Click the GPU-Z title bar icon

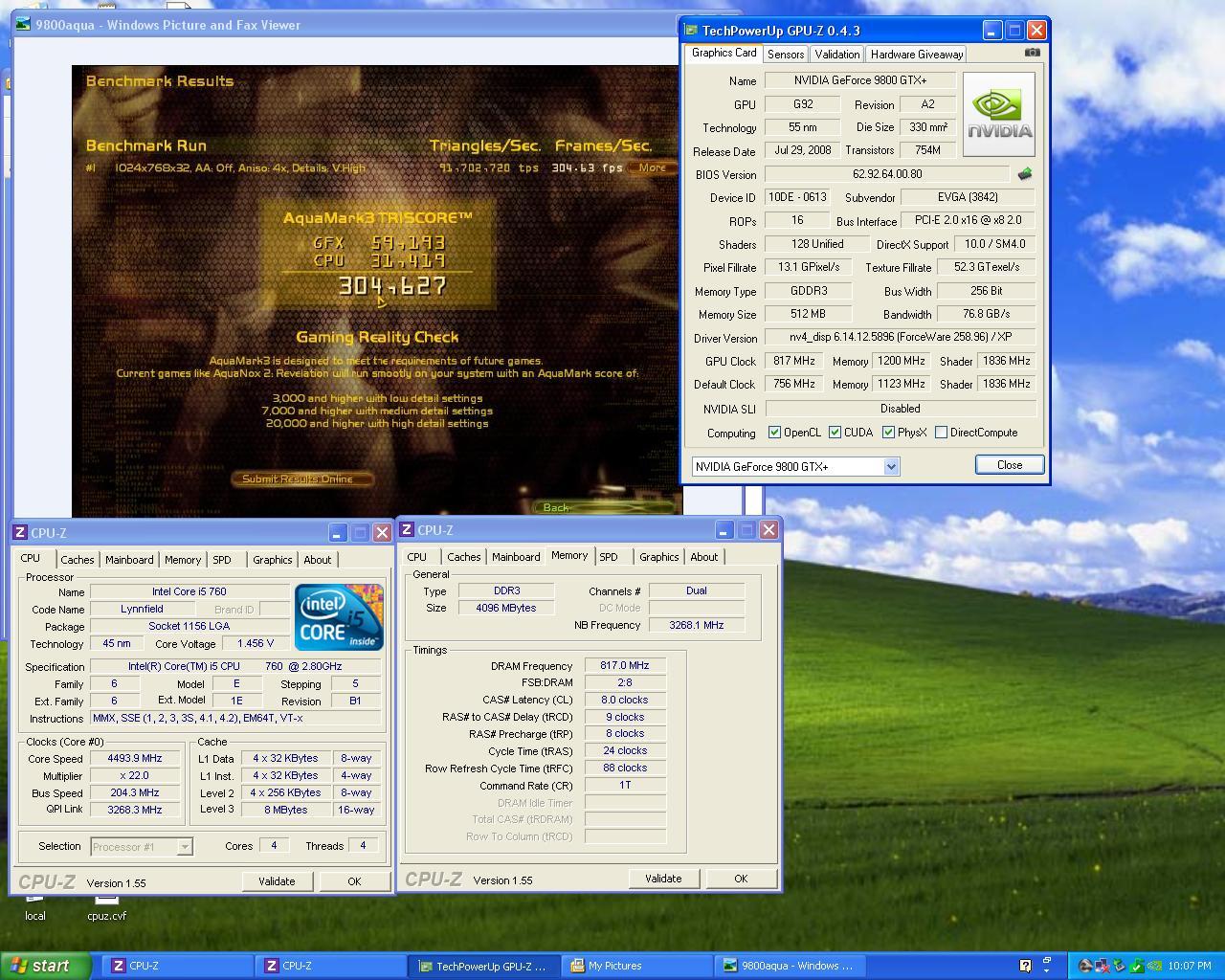pyautogui.click(x=691, y=31)
